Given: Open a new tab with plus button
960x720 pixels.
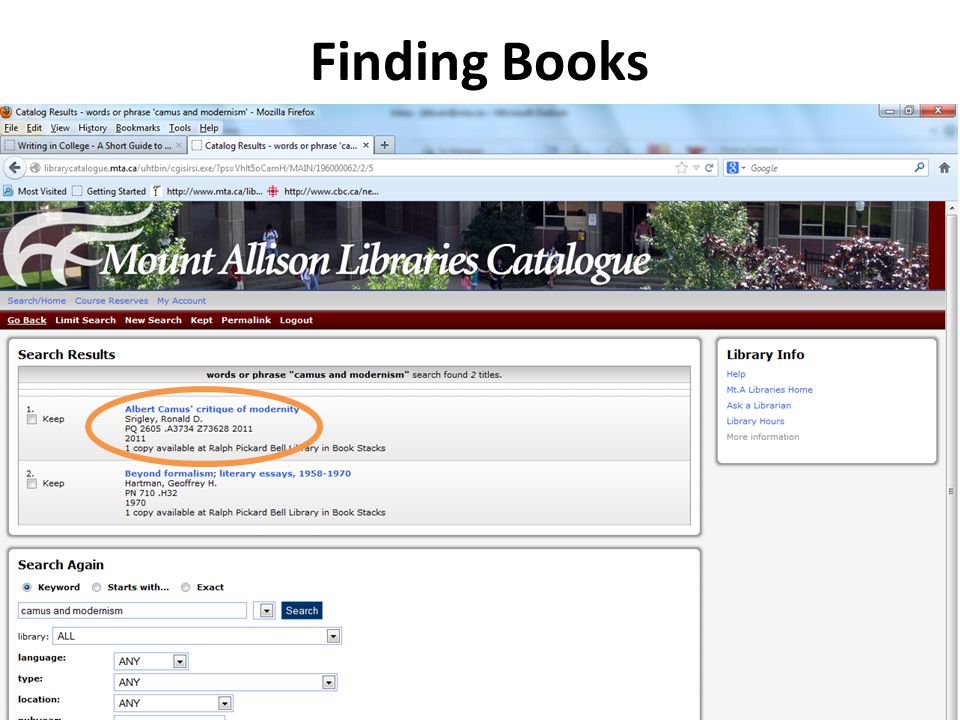Looking at the screenshot, I should [384, 145].
